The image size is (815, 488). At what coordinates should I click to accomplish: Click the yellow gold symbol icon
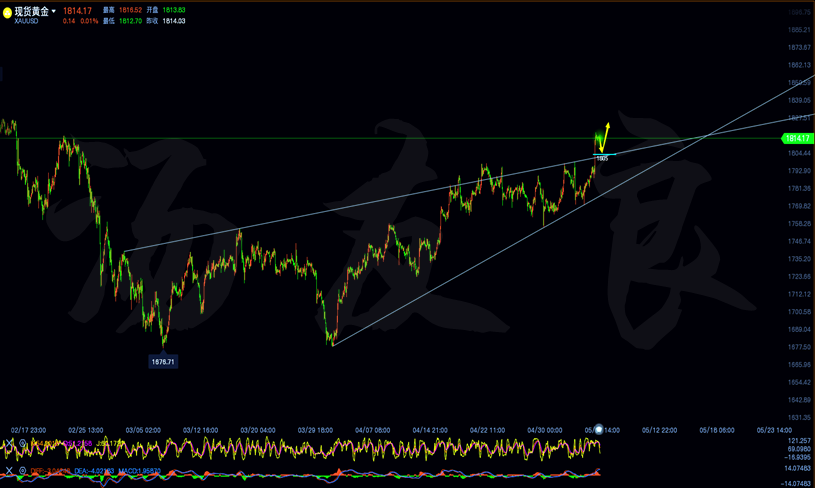(x=7, y=13)
